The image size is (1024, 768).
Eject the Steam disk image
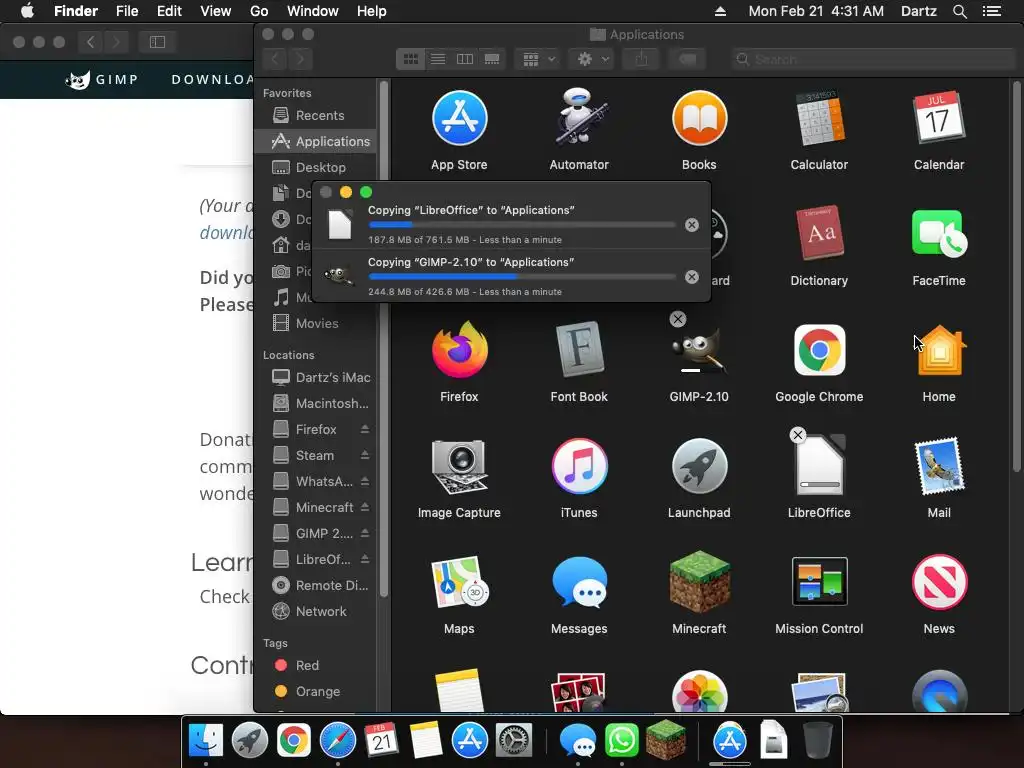365,455
